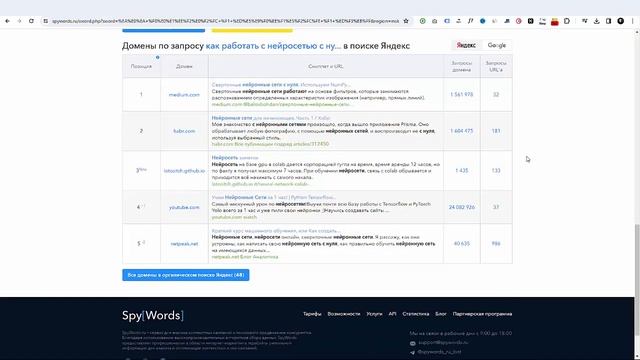Image resolution: width=640 pixels, height=360 pixels.
Task: Click green circle extension icon
Action: [422, 21]
